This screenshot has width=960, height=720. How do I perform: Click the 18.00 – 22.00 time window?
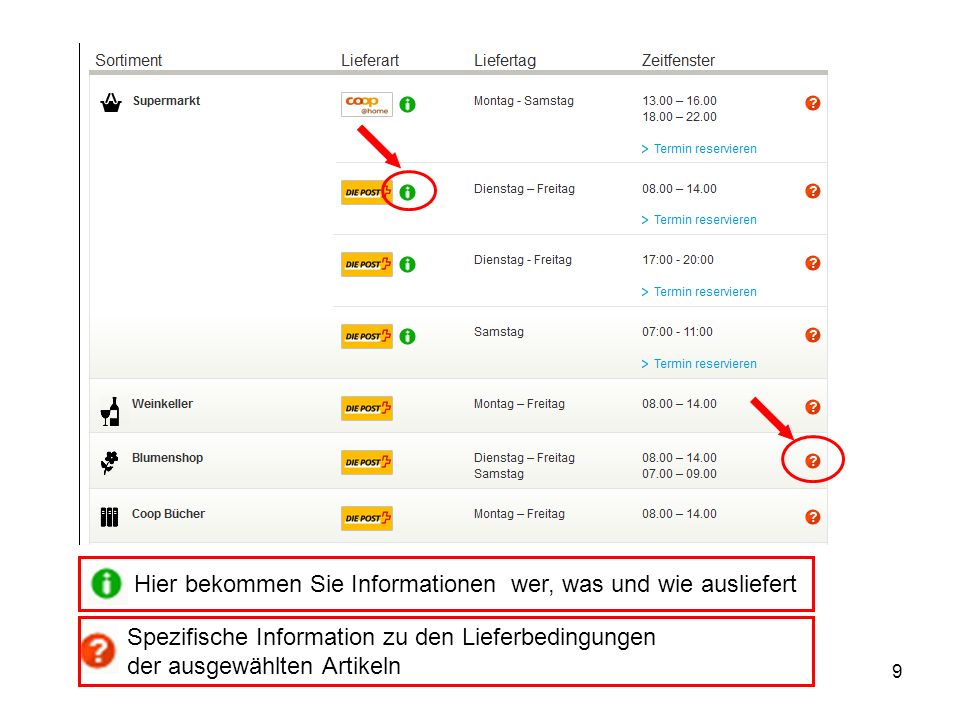click(x=679, y=116)
